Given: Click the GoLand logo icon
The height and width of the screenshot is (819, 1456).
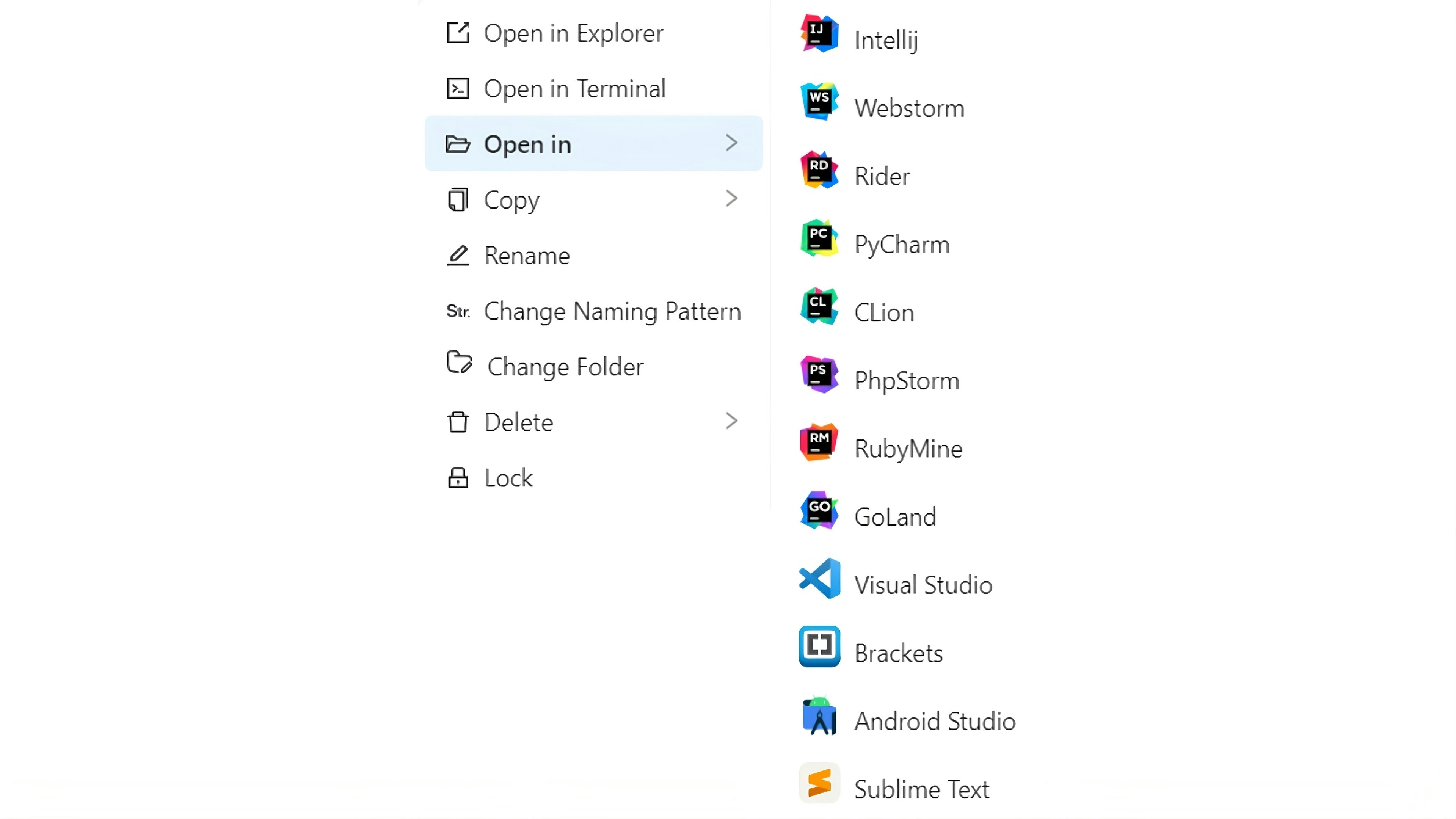Looking at the screenshot, I should 819,510.
